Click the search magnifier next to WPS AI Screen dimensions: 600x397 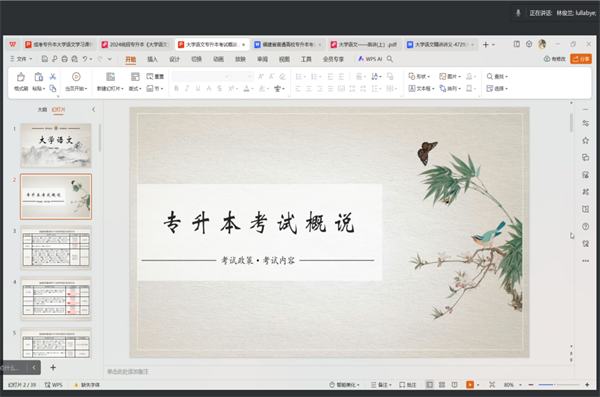pos(390,59)
